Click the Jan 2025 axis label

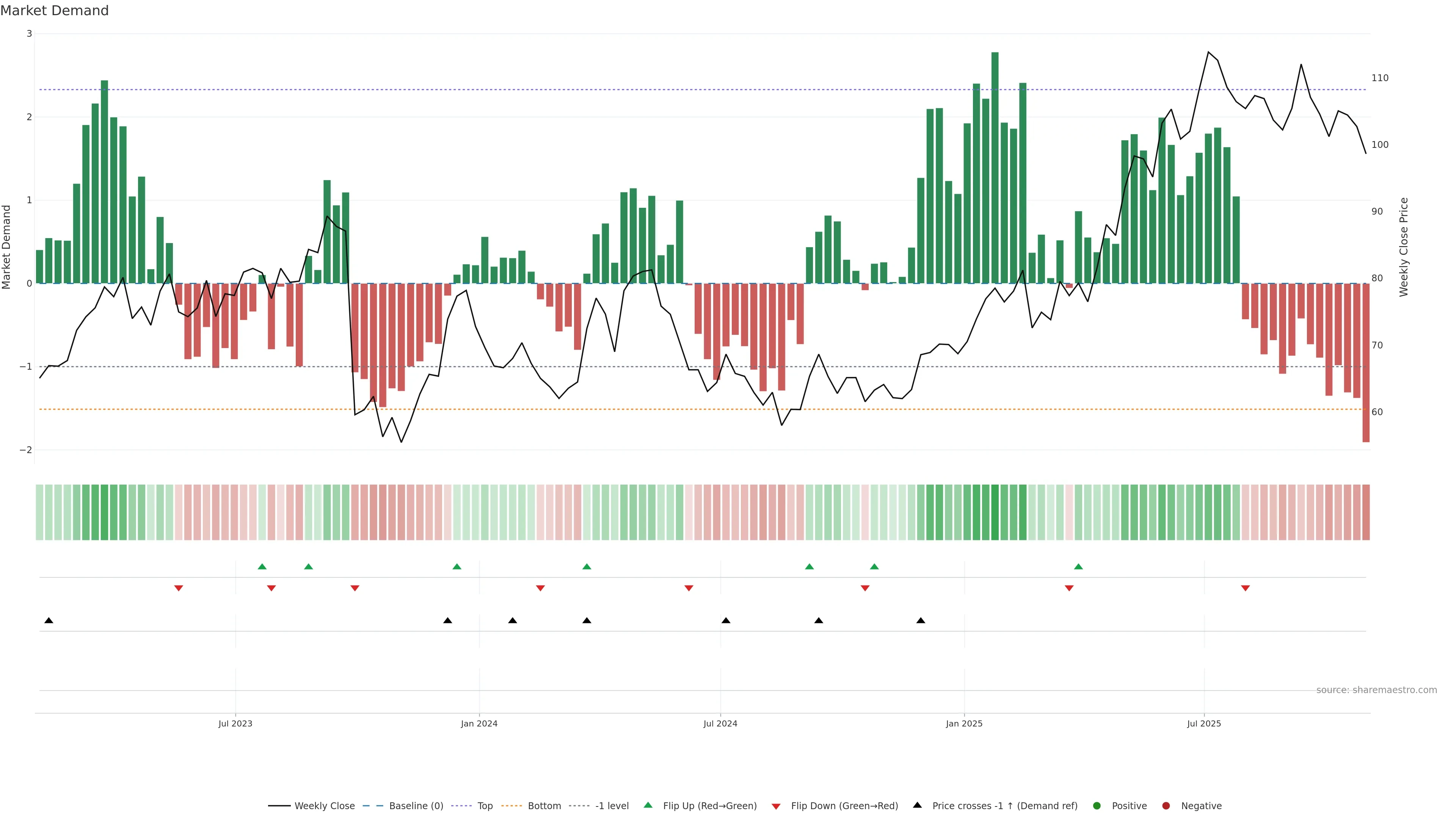[964, 723]
